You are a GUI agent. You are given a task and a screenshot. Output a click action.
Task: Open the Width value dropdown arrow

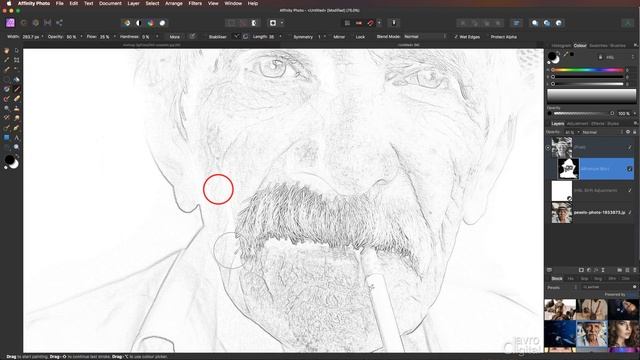click(x=42, y=37)
